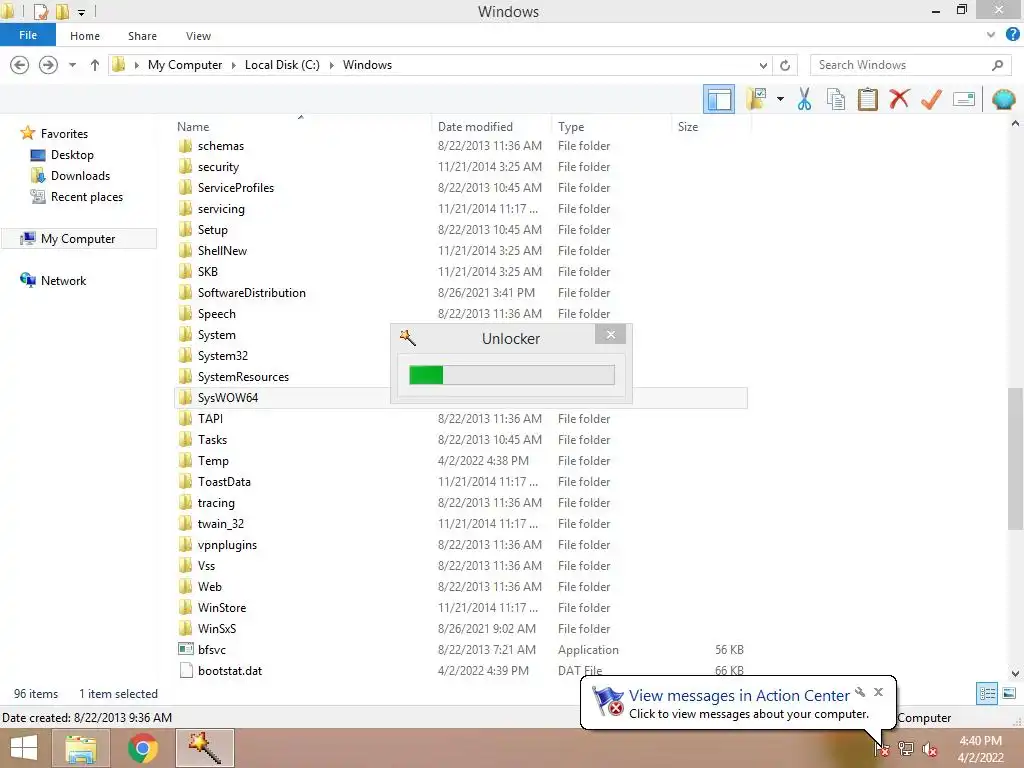Click the red X Delete icon
Viewport: 1024px width, 768px height.
pyautogui.click(x=899, y=99)
